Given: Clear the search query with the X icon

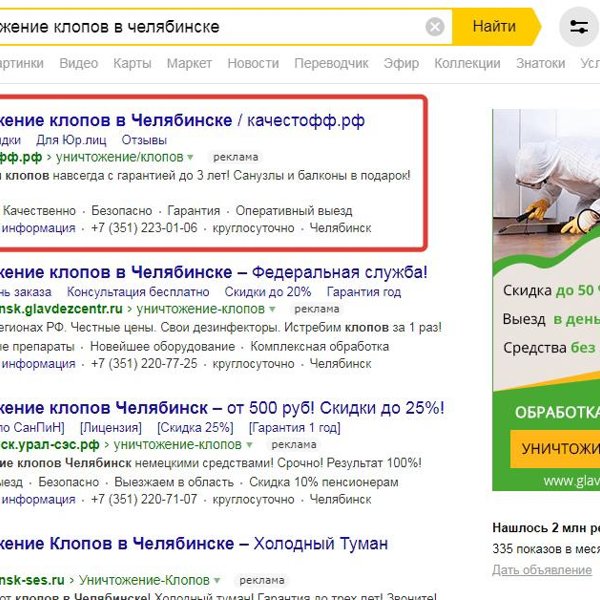Looking at the screenshot, I should click(x=435, y=27).
